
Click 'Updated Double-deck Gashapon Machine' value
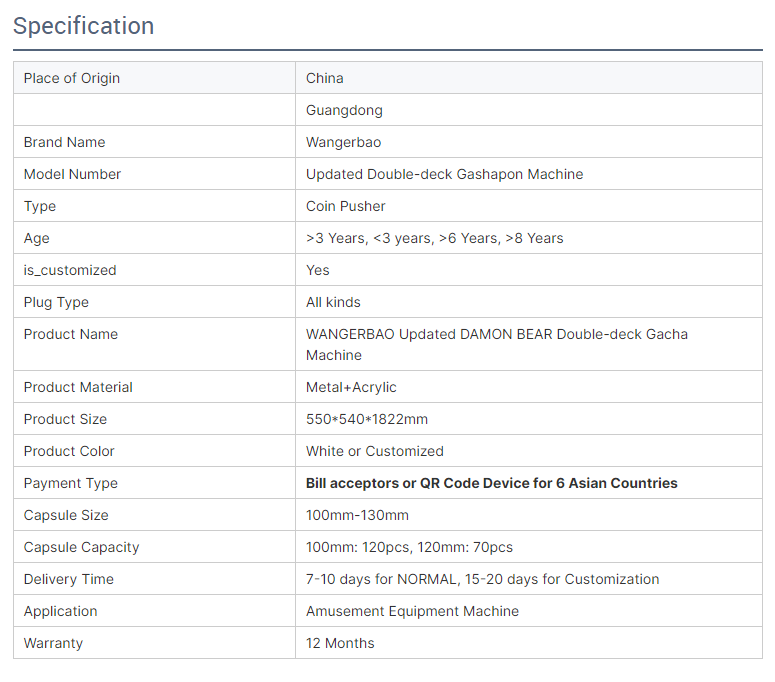click(x=444, y=174)
